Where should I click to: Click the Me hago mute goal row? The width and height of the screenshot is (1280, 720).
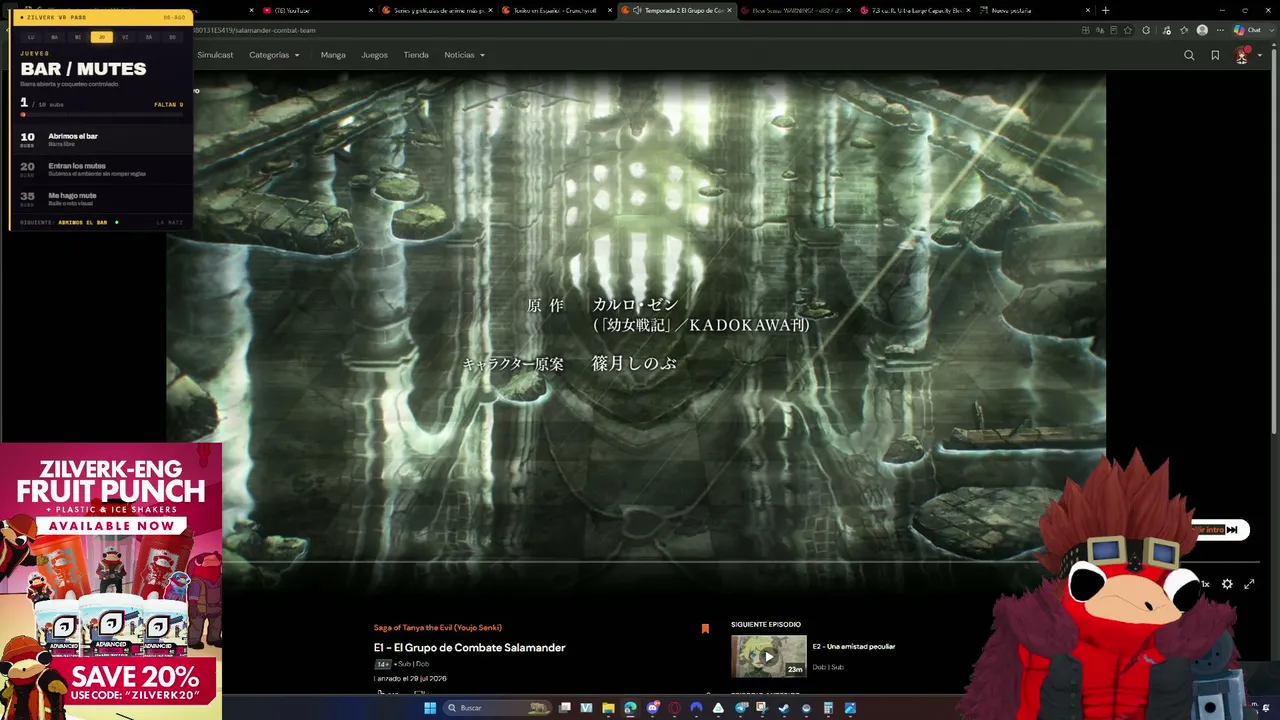coord(101,199)
